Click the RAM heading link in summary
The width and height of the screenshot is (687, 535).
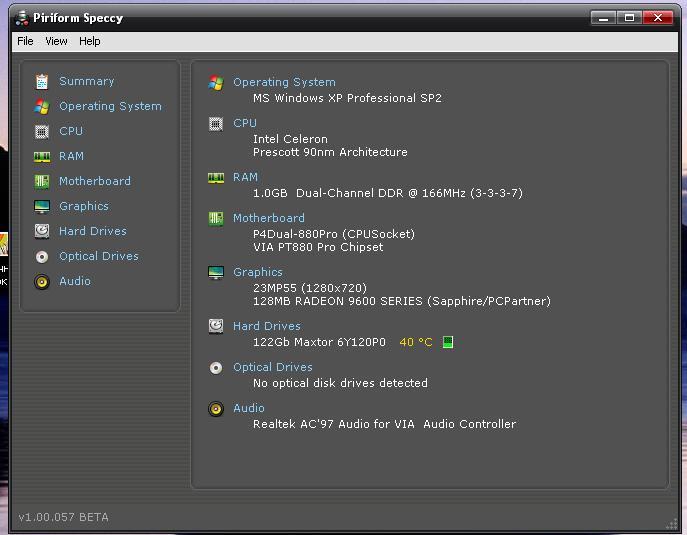tap(245, 177)
